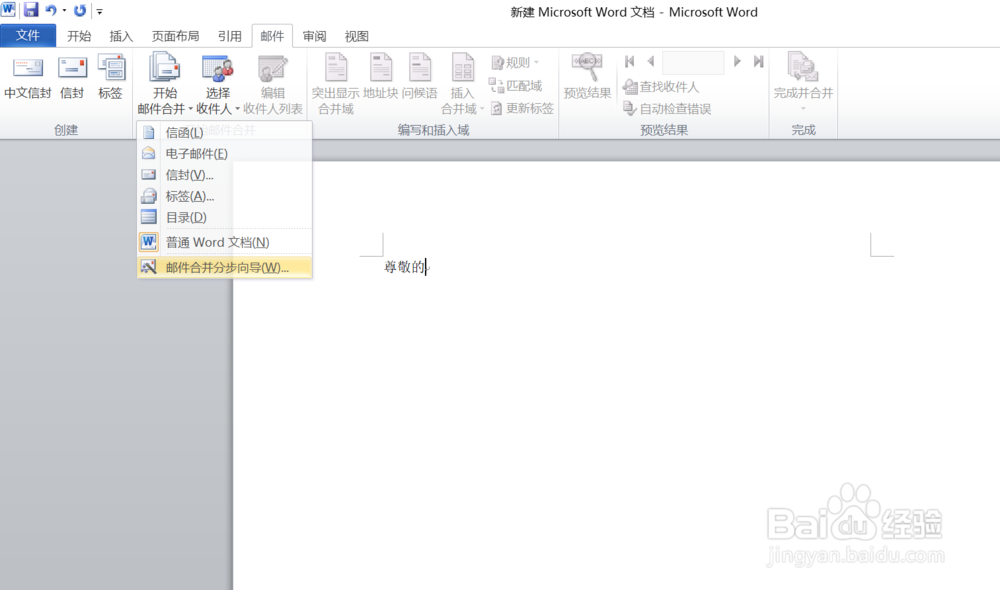This screenshot has height=590, width=1000.
Task: Go to the previous record
Action: [651, 61]
